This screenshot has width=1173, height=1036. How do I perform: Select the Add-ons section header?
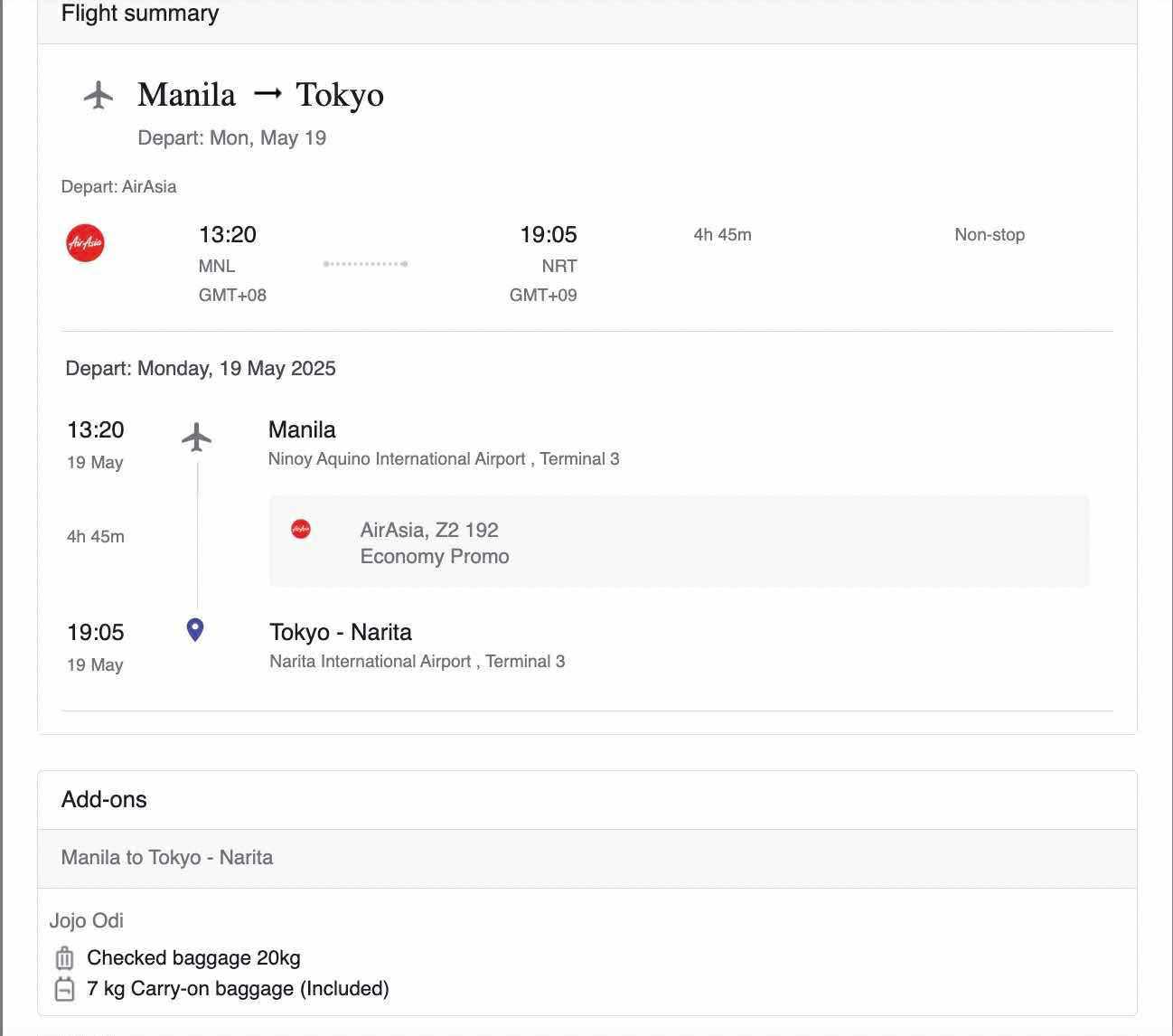tap(104, 799)
